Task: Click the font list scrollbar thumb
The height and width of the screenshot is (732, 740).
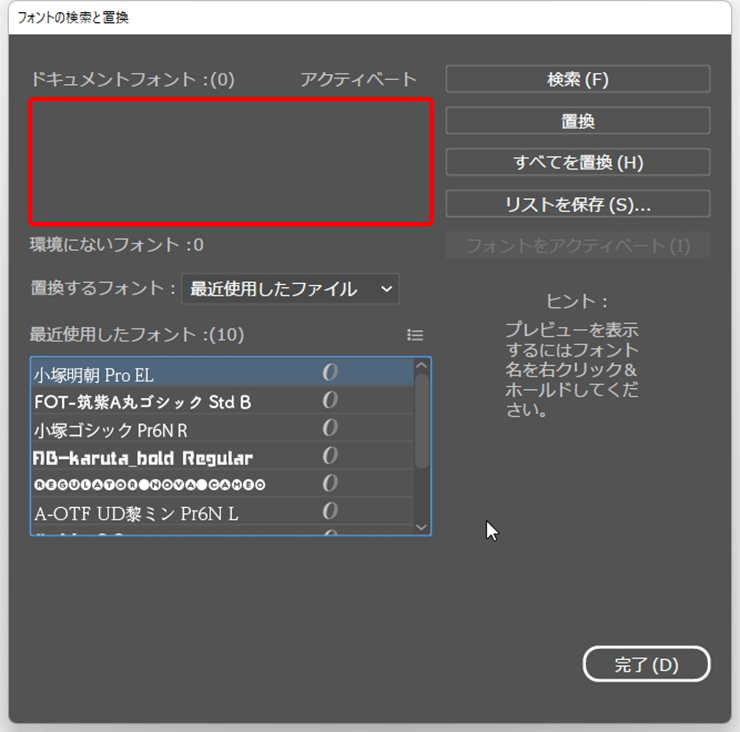Action: tap(422, 420)
